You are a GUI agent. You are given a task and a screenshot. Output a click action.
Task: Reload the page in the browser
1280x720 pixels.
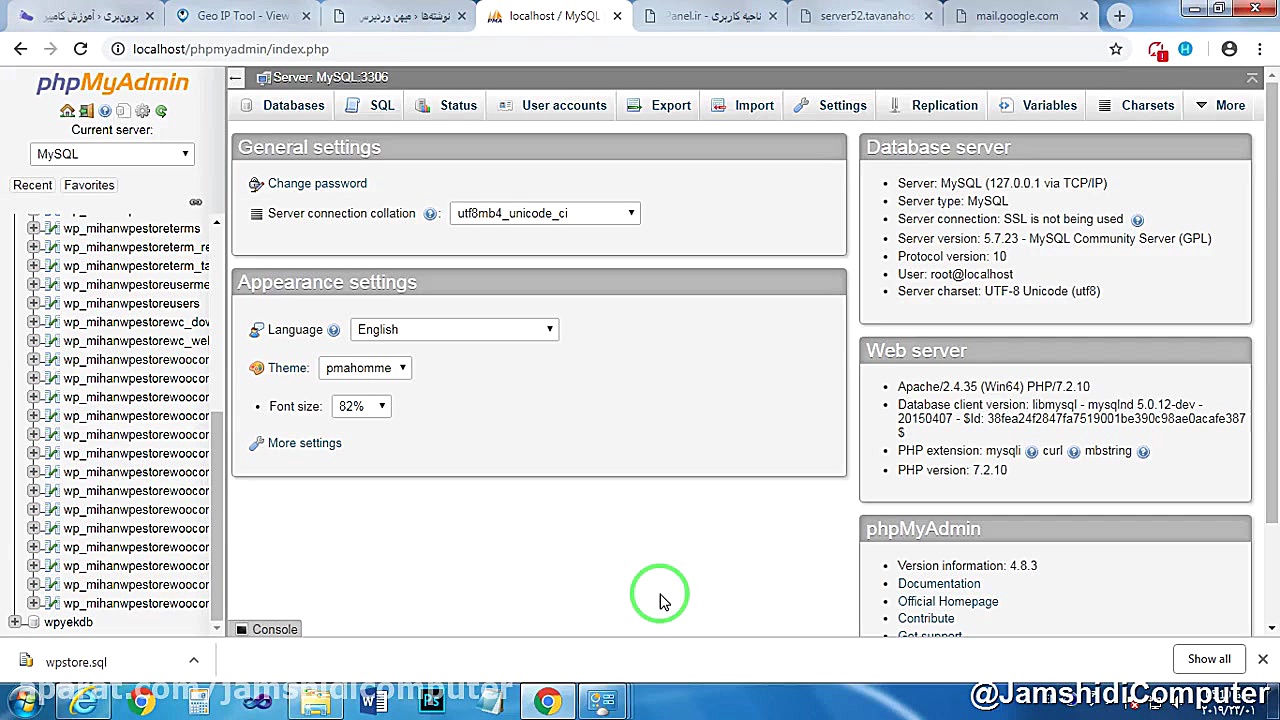[x=80, y=49]
